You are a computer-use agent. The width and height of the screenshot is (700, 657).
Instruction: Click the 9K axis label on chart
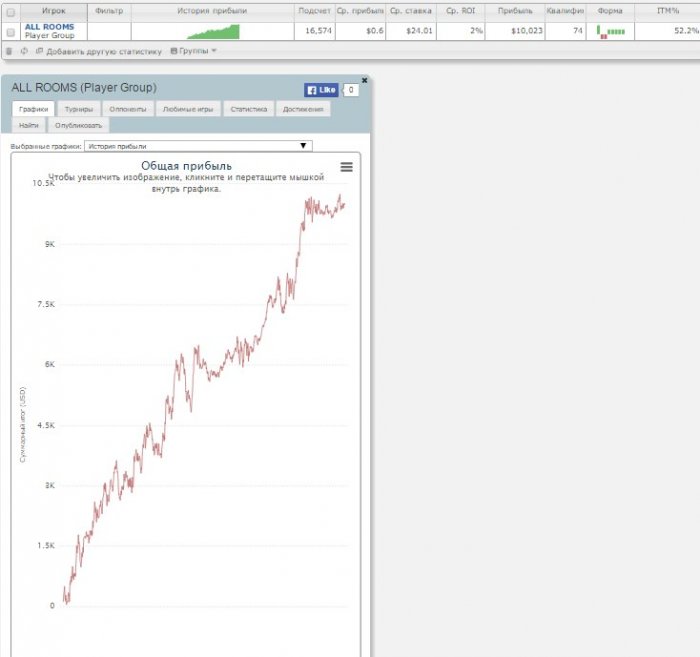point(50,244)
